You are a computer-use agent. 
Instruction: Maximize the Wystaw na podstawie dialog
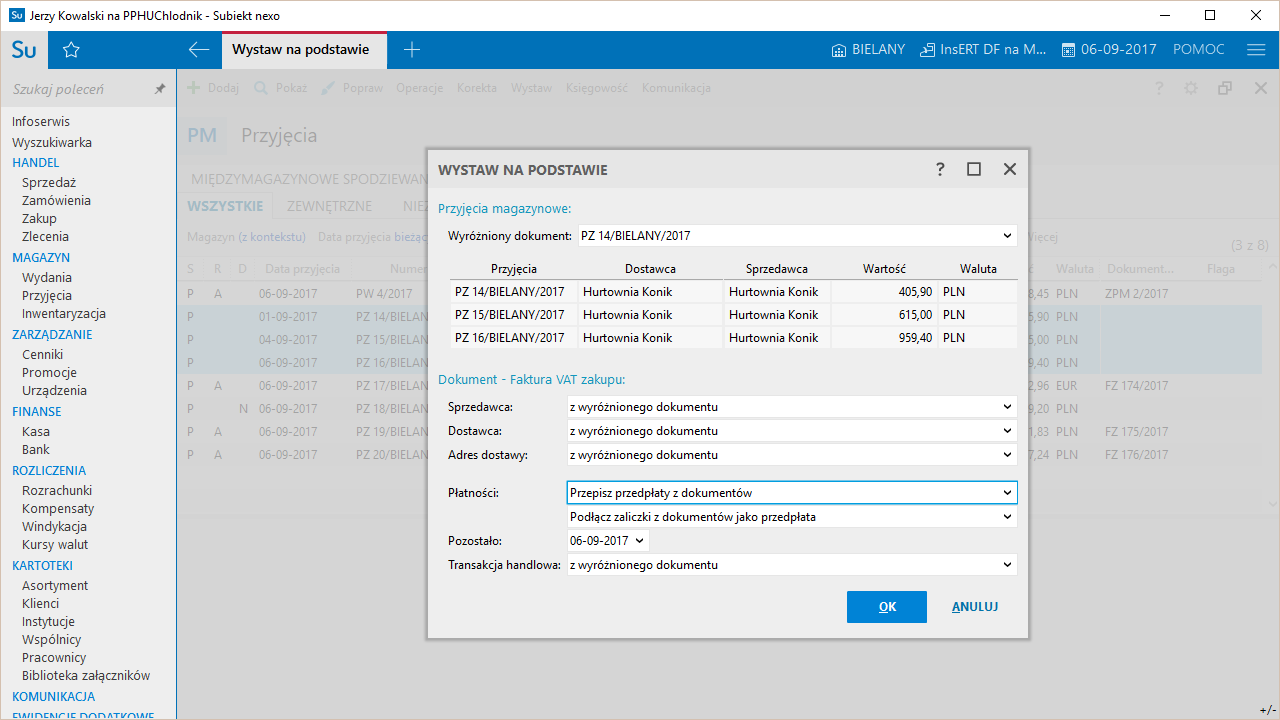974,170
